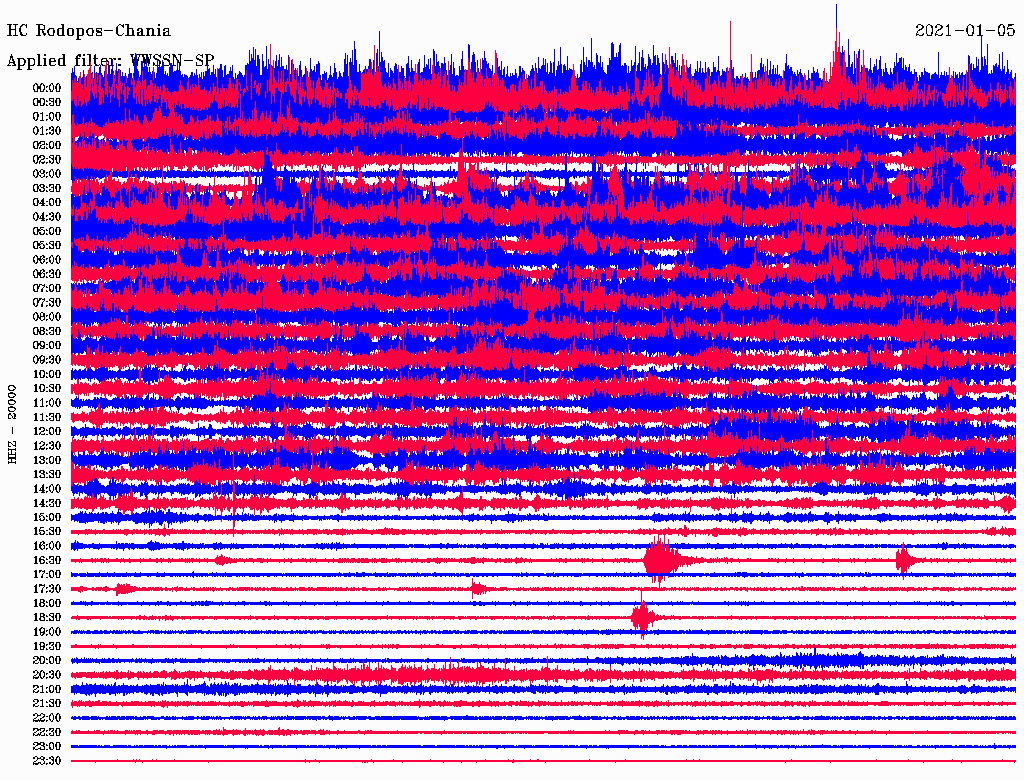Viewport: 1024px width, 780px height.
Task: Click the HHZ - 20000 vertical axis label
Action: pos(13,423)
